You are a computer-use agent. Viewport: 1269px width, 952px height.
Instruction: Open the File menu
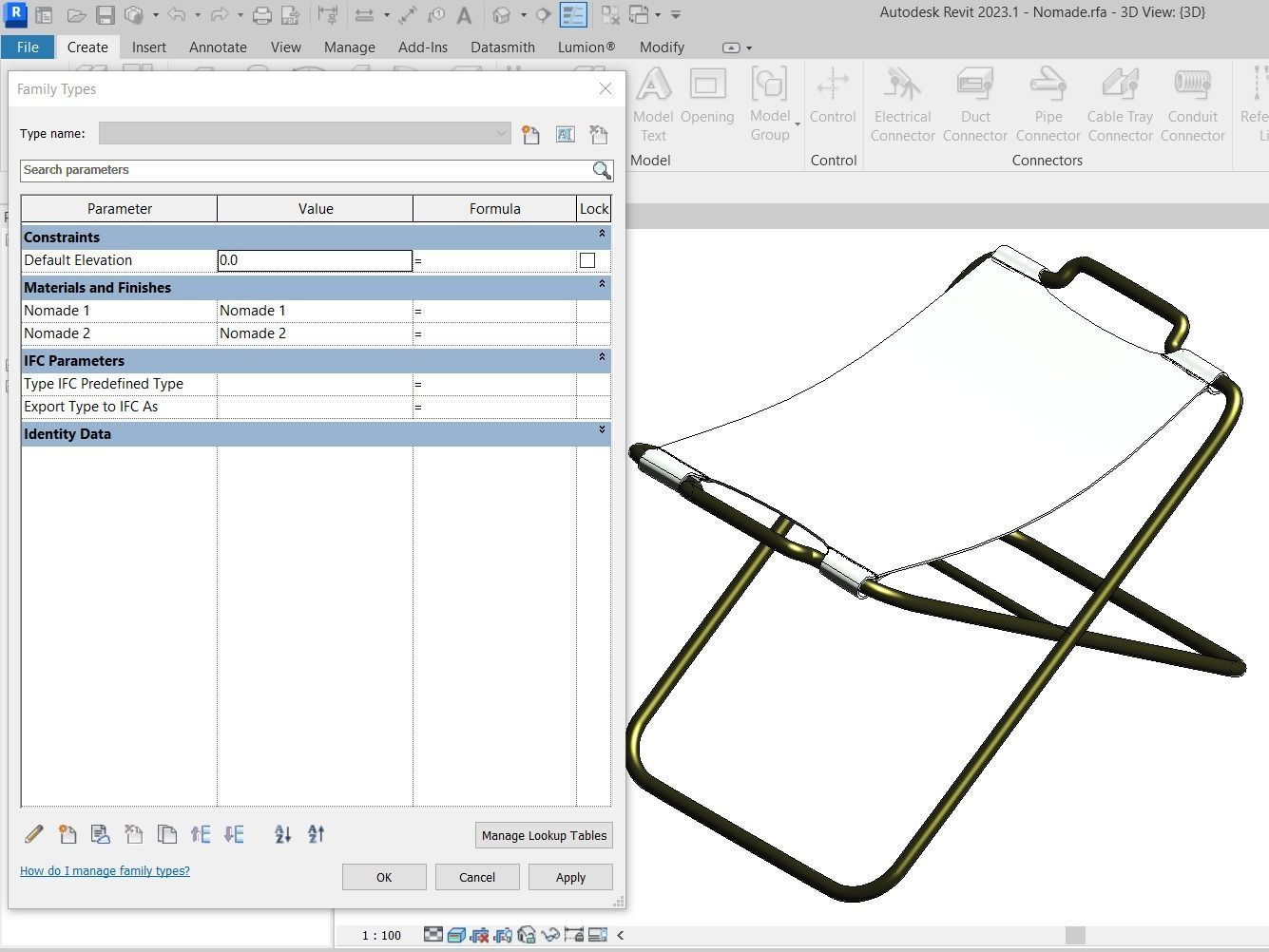(x=28, y=47)
